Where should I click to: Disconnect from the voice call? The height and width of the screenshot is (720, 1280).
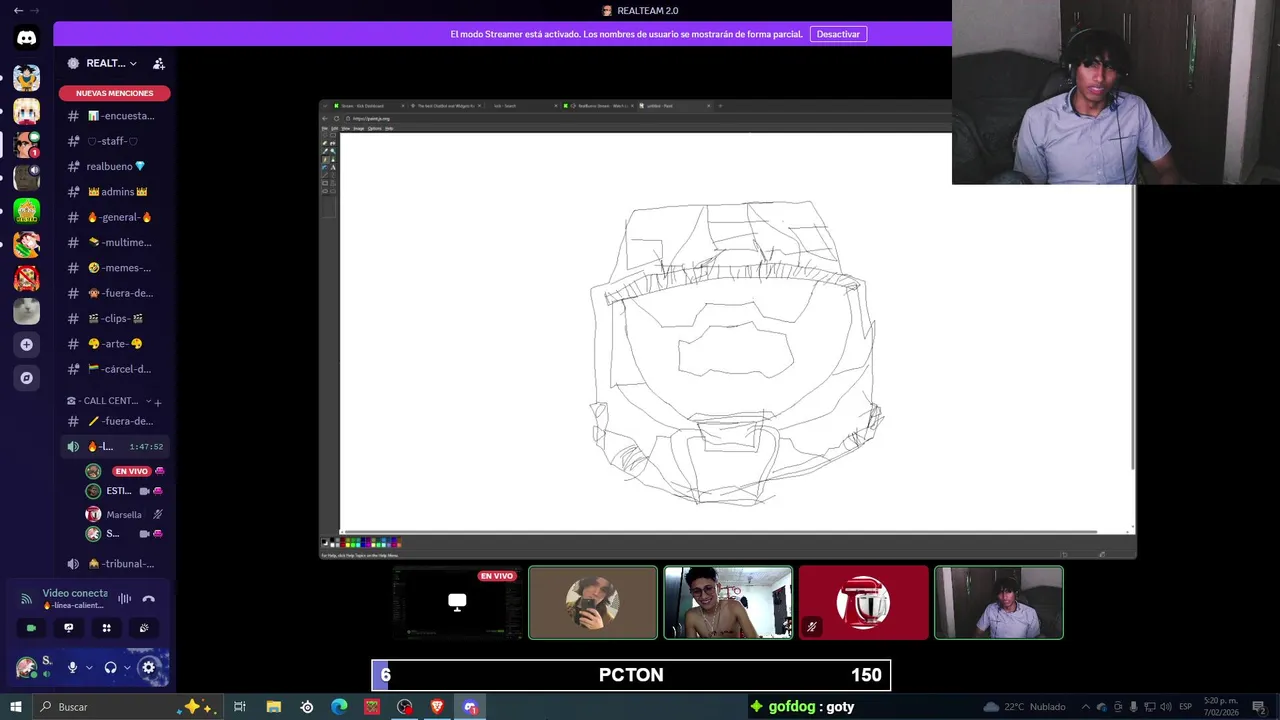[x=148, y=599]
